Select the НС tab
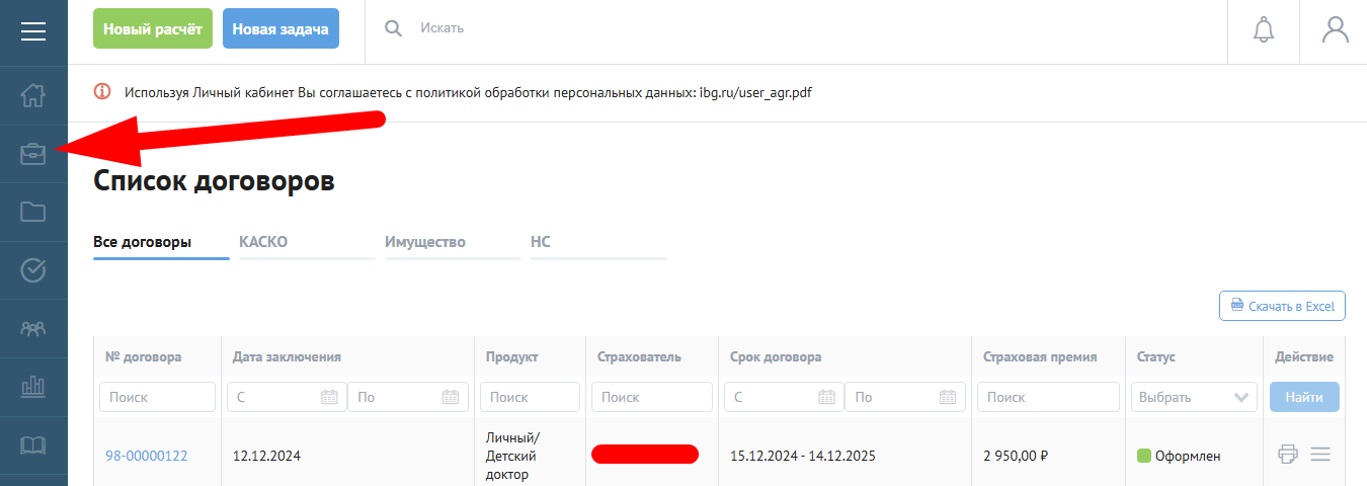The height and width of the screenshot is (486, 1367). pos(541,242)
